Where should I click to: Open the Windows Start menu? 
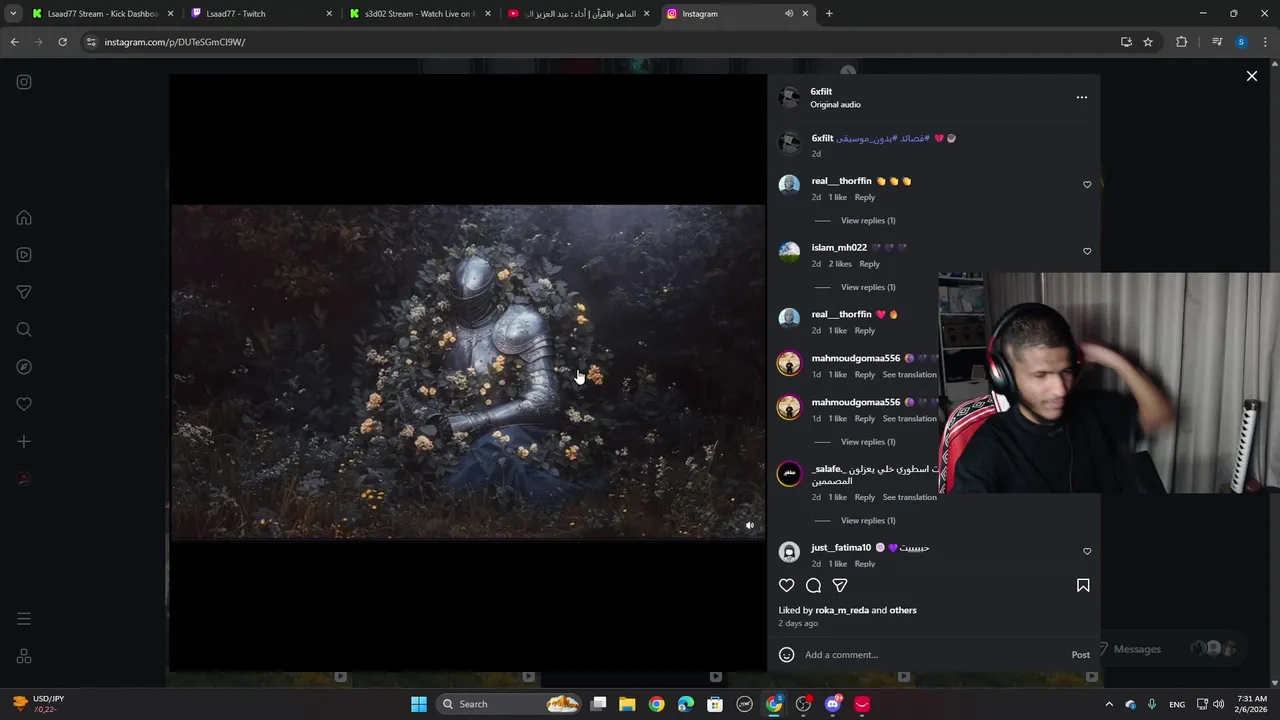click(x=419, y=704)
